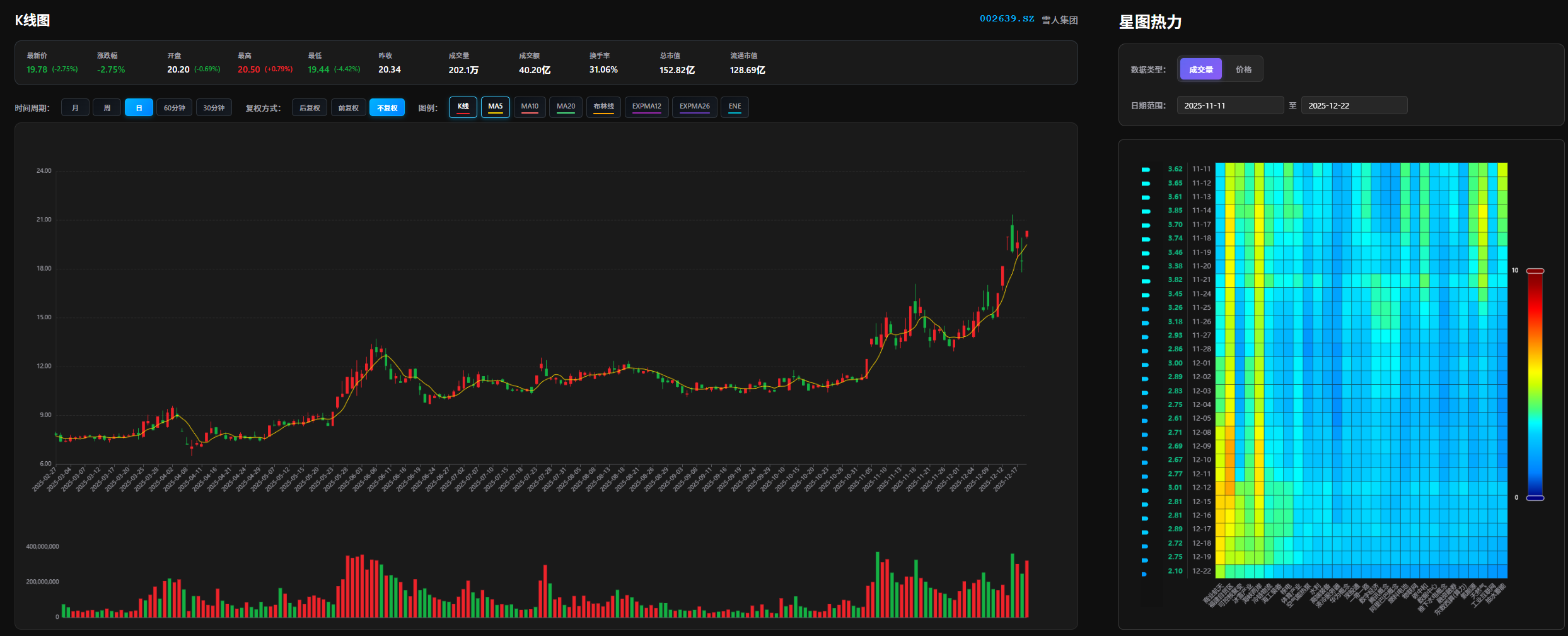Click the stock code 002639.SZ
This screenshot has height=636, width=1568.
[1007, 19]
